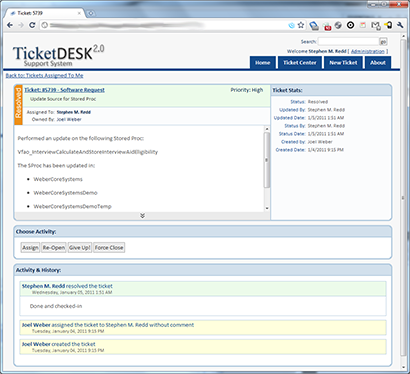Expand ticket details with double chevron
410x374 pixels.
point(142,216)
